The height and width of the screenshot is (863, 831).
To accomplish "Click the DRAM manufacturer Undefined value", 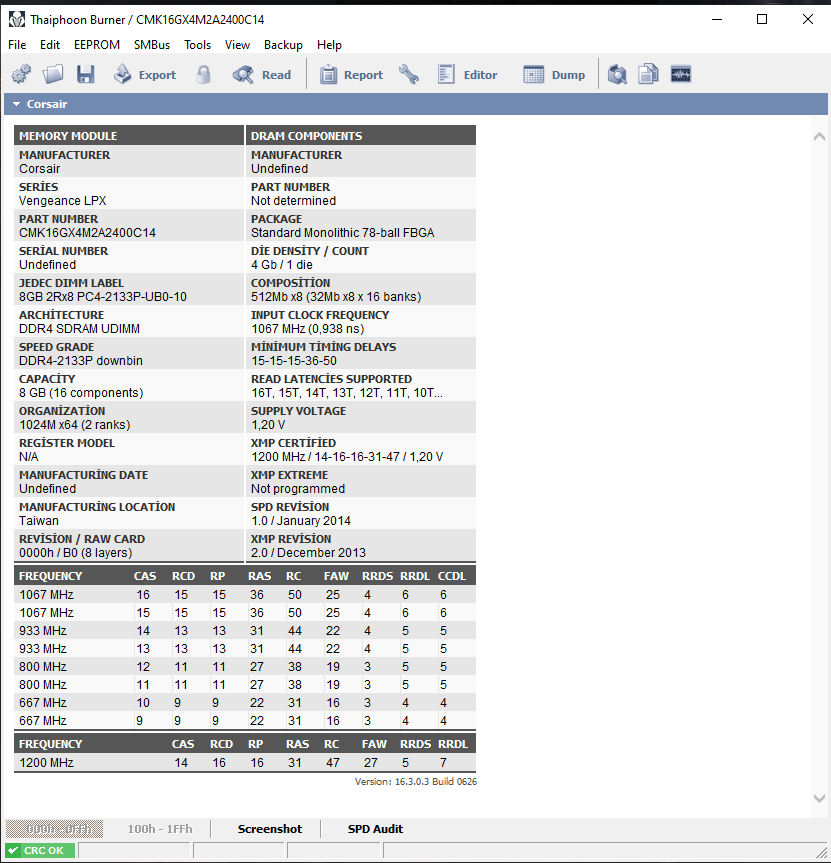I will click(280, 169).
